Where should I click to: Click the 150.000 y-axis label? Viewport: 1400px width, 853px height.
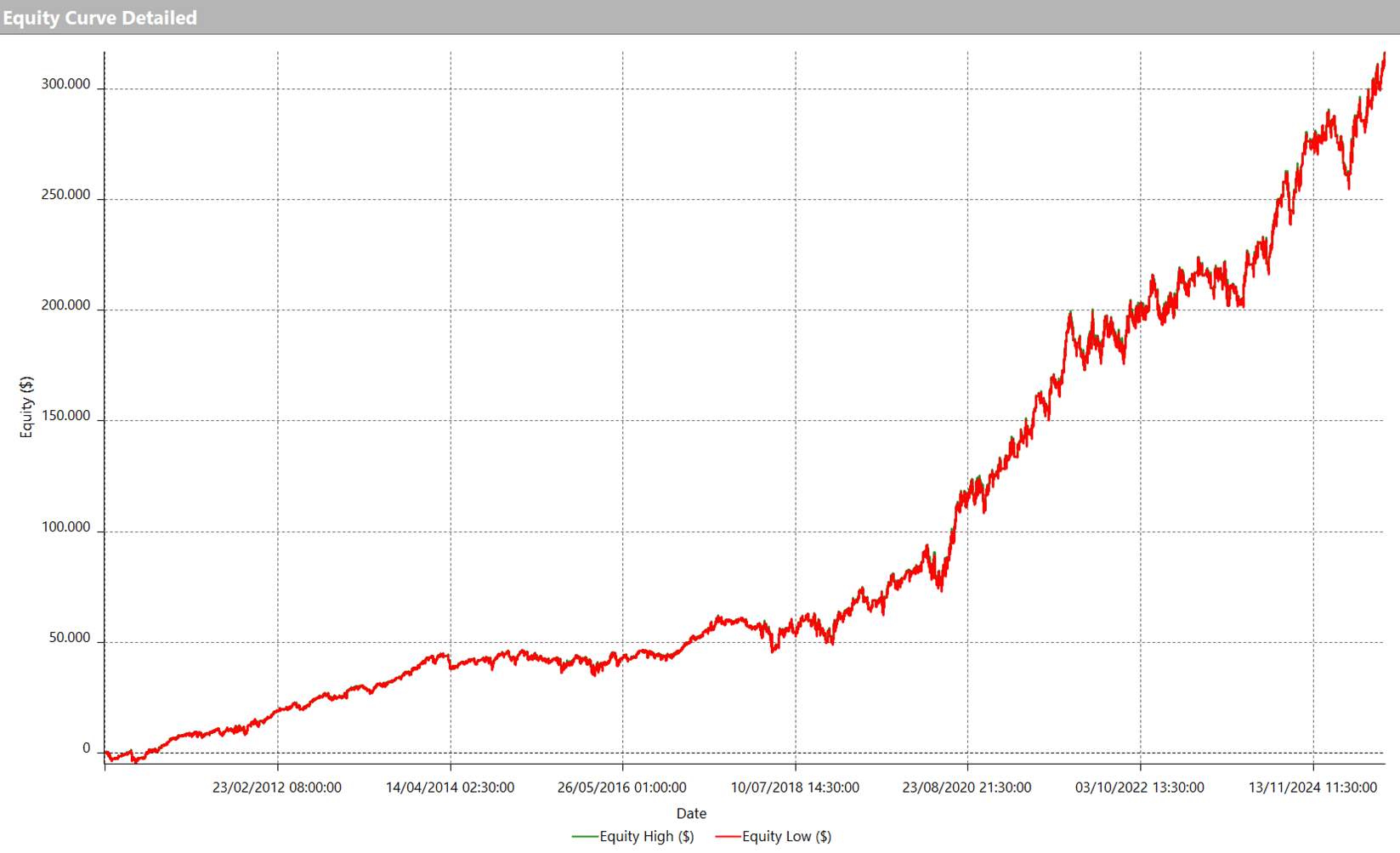[x=65, y=416]
